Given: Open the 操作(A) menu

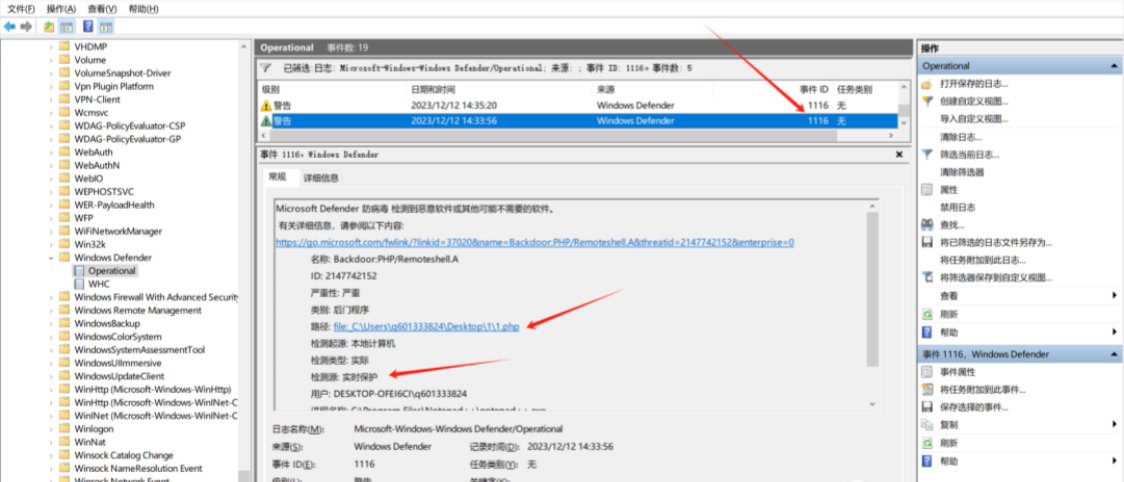Looking at the screenshot, I should (61, 9).
